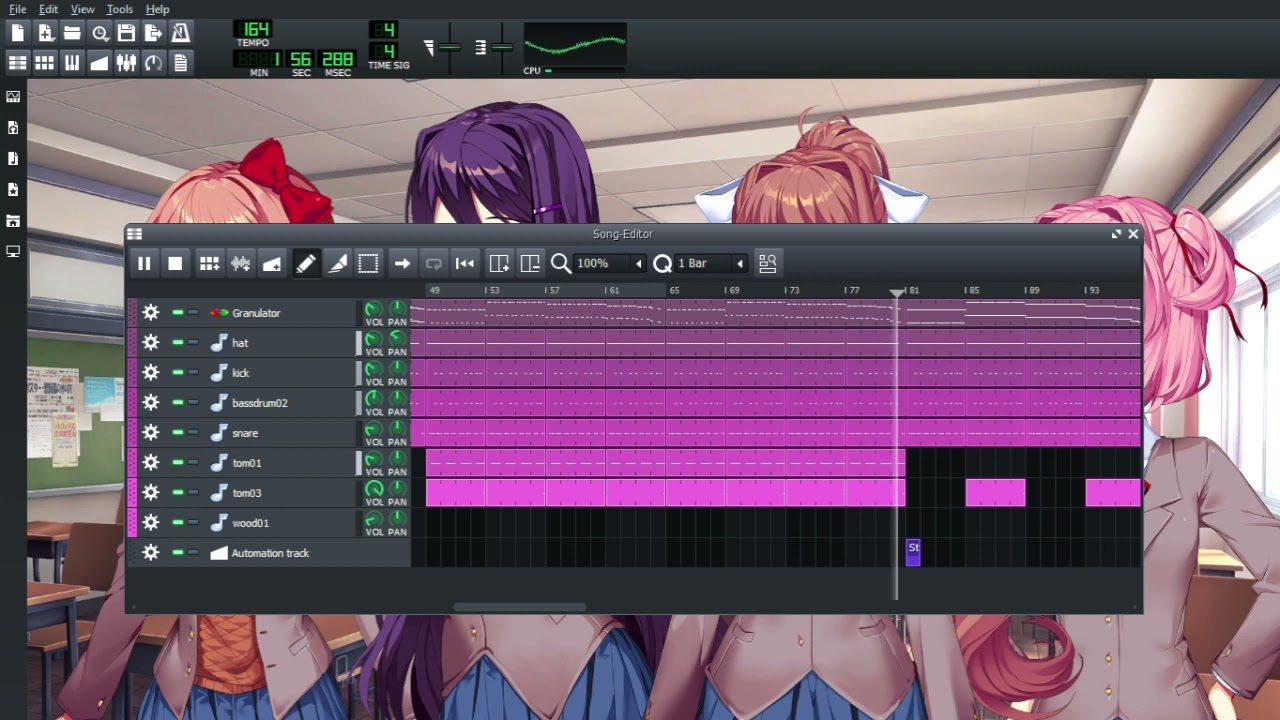Open tom03 track gear menu
1280x720 pixels.
pos(151,493)
